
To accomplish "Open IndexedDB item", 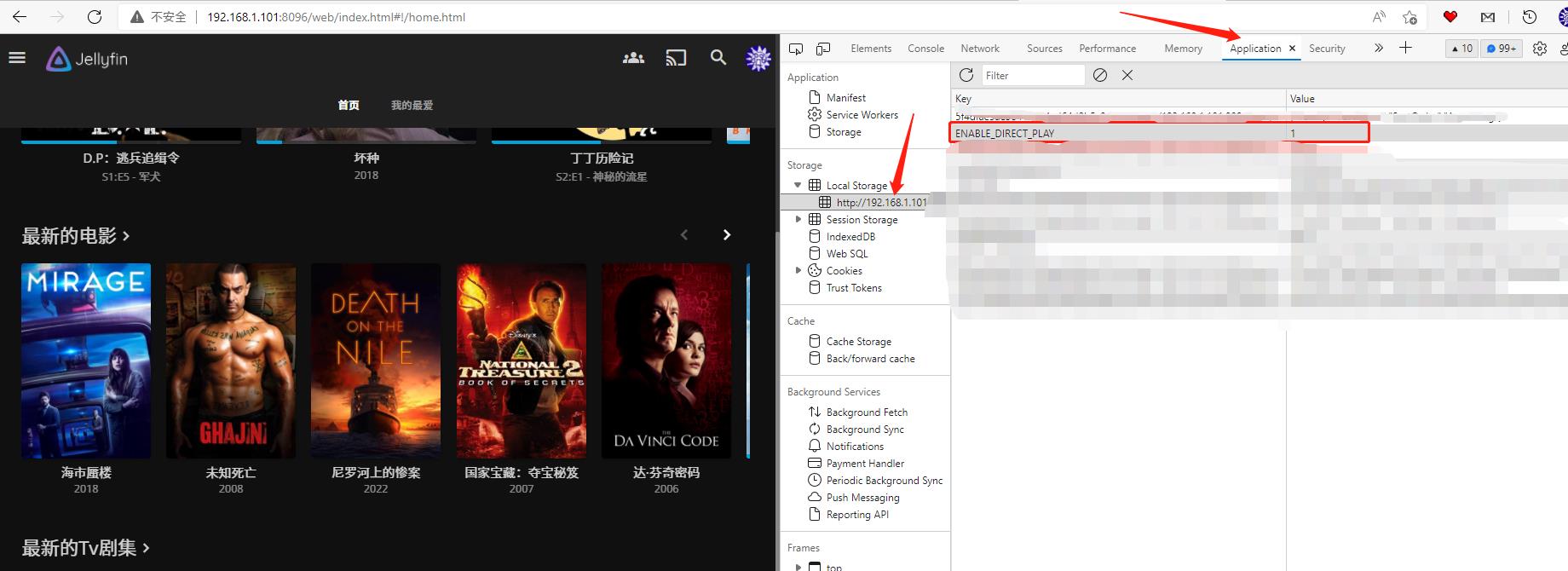I will tap(850, 236).
